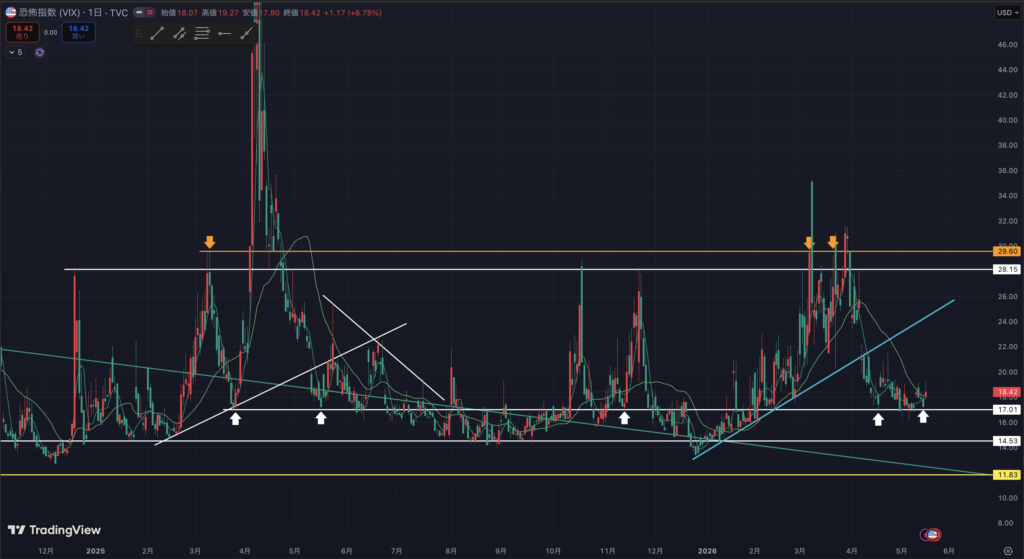
Task: Select the trend line drawing tool
Action: coord(157,33)
